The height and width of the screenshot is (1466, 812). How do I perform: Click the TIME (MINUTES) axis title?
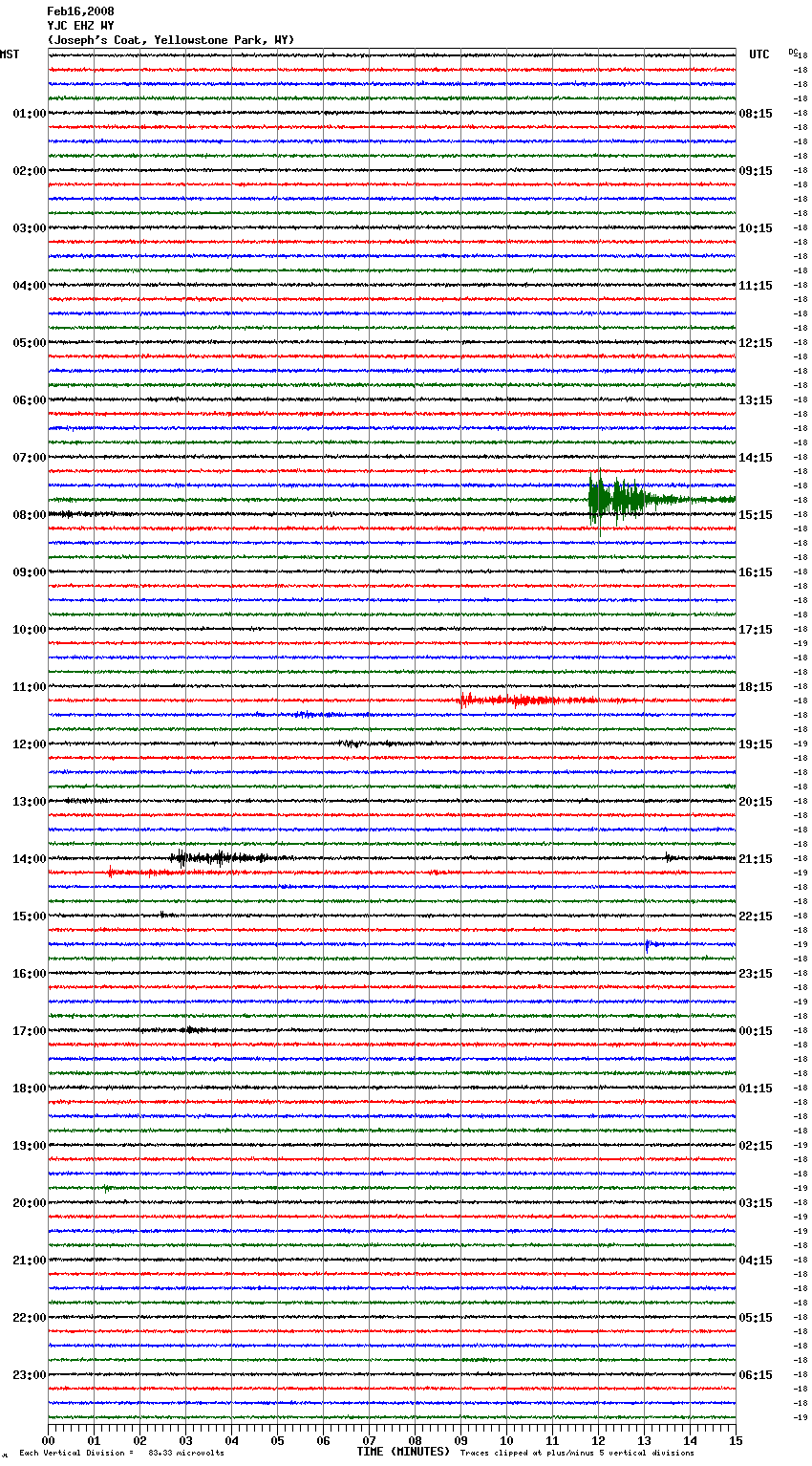coord(403,1452)
